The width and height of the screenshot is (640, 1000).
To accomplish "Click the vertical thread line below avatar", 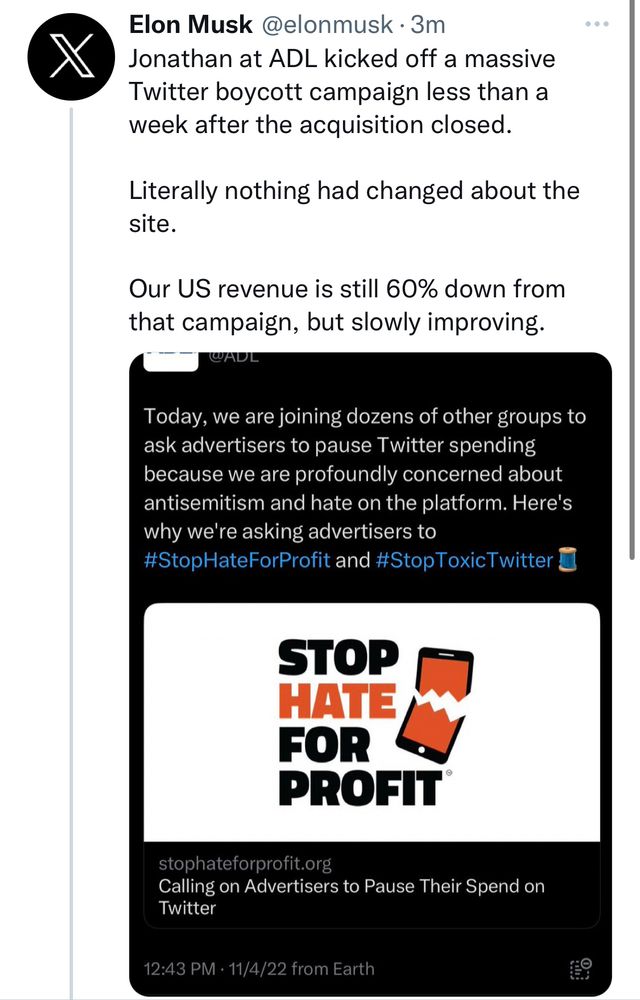I will pyautogui.click(x=70, y=500).
